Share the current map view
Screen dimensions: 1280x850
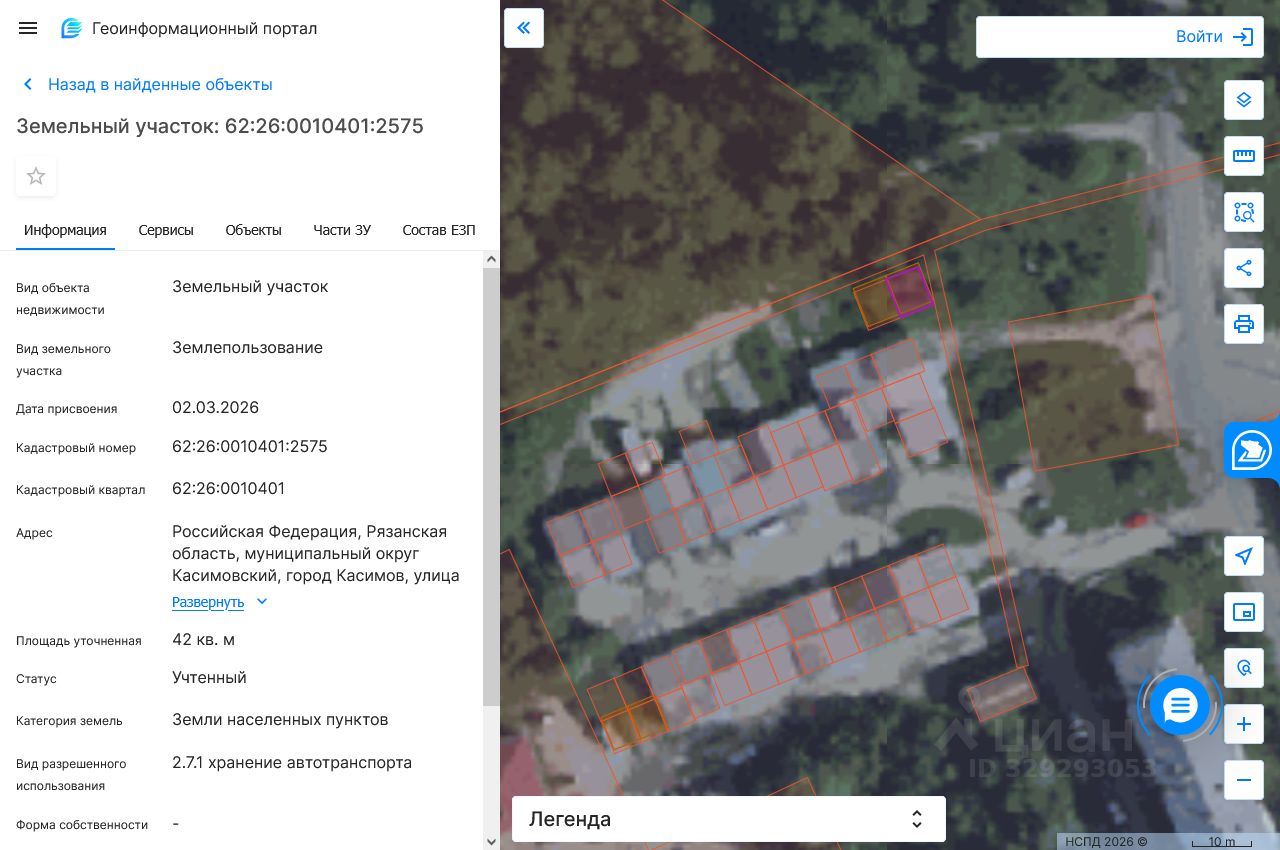(x=1244, y=268)
